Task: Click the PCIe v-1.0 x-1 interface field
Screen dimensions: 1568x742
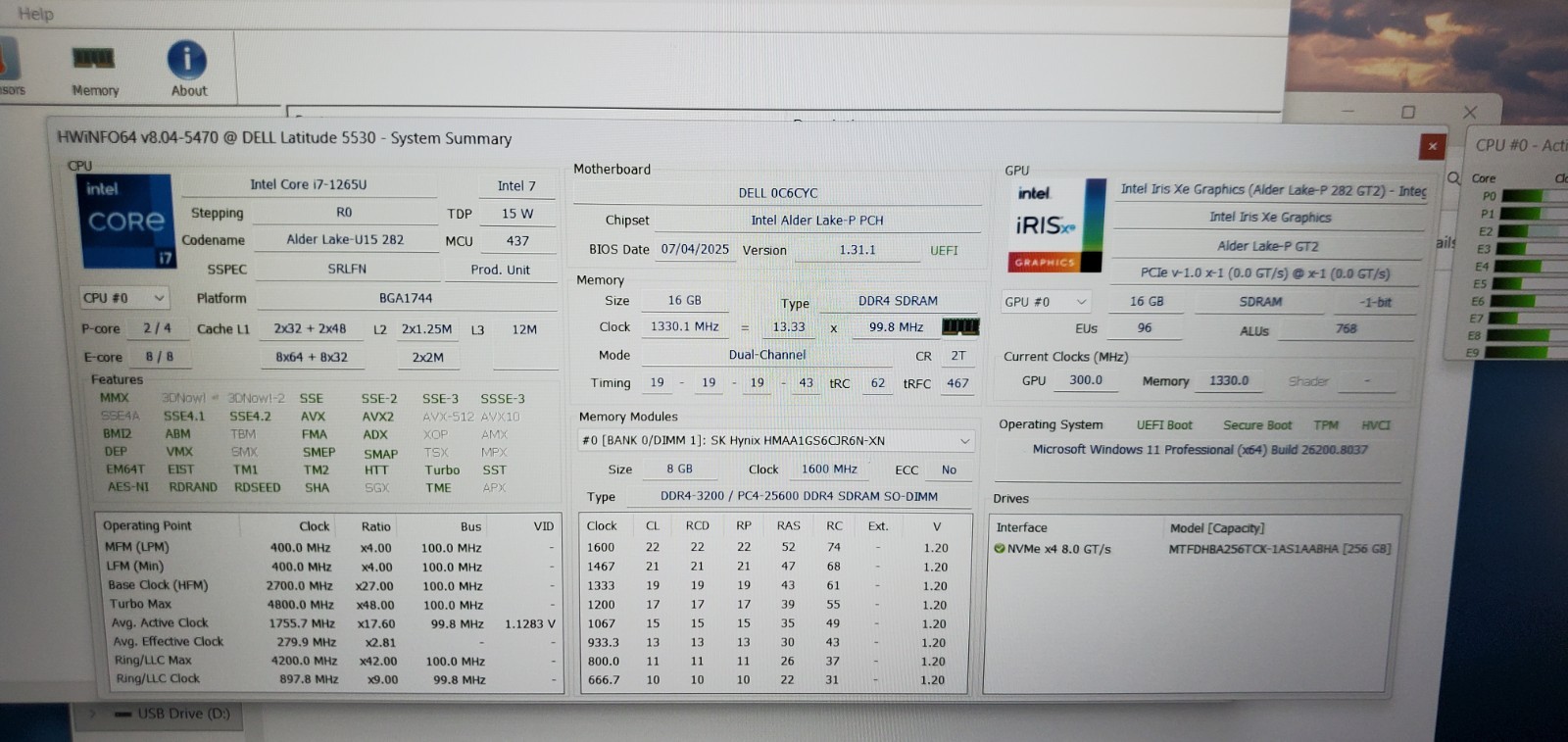Action: pyautogui.click(x=1264, y=273)
